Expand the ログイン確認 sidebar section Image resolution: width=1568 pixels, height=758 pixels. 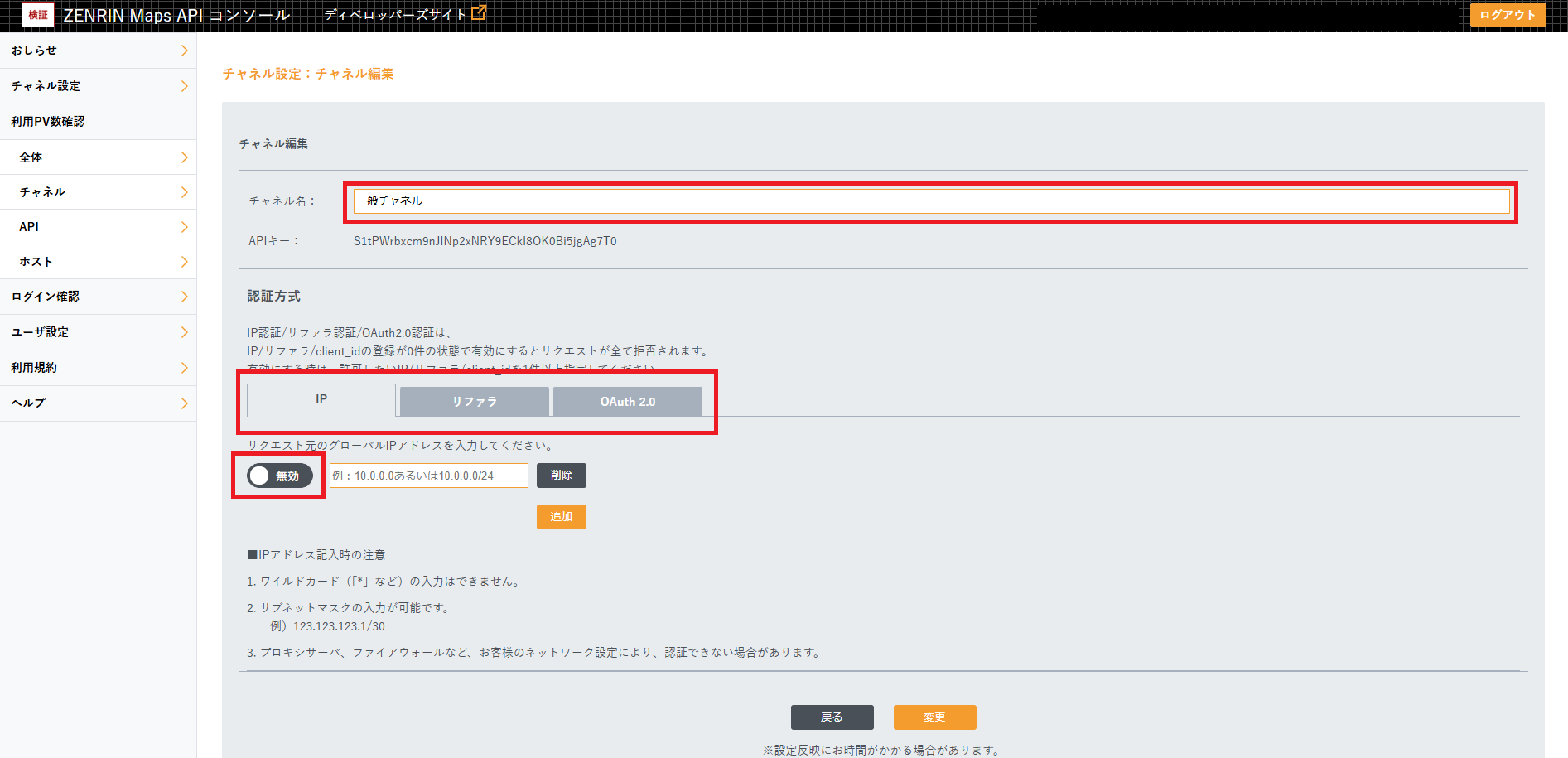[x=98, y=297]
